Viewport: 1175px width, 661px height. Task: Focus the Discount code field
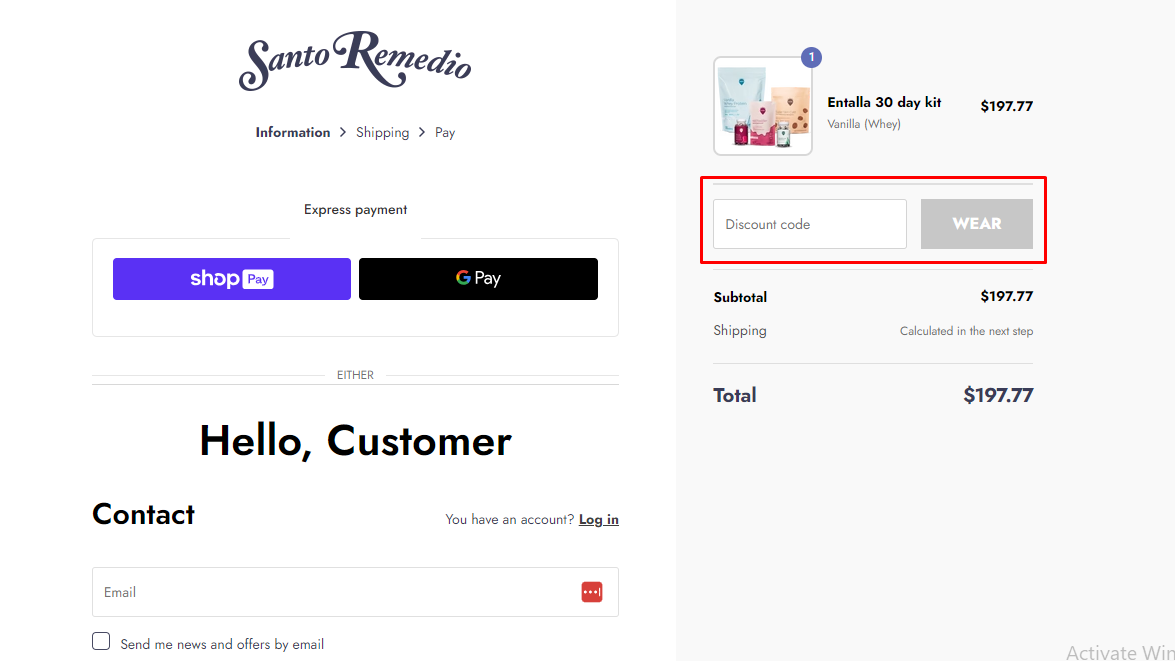[x=810, y=224]
